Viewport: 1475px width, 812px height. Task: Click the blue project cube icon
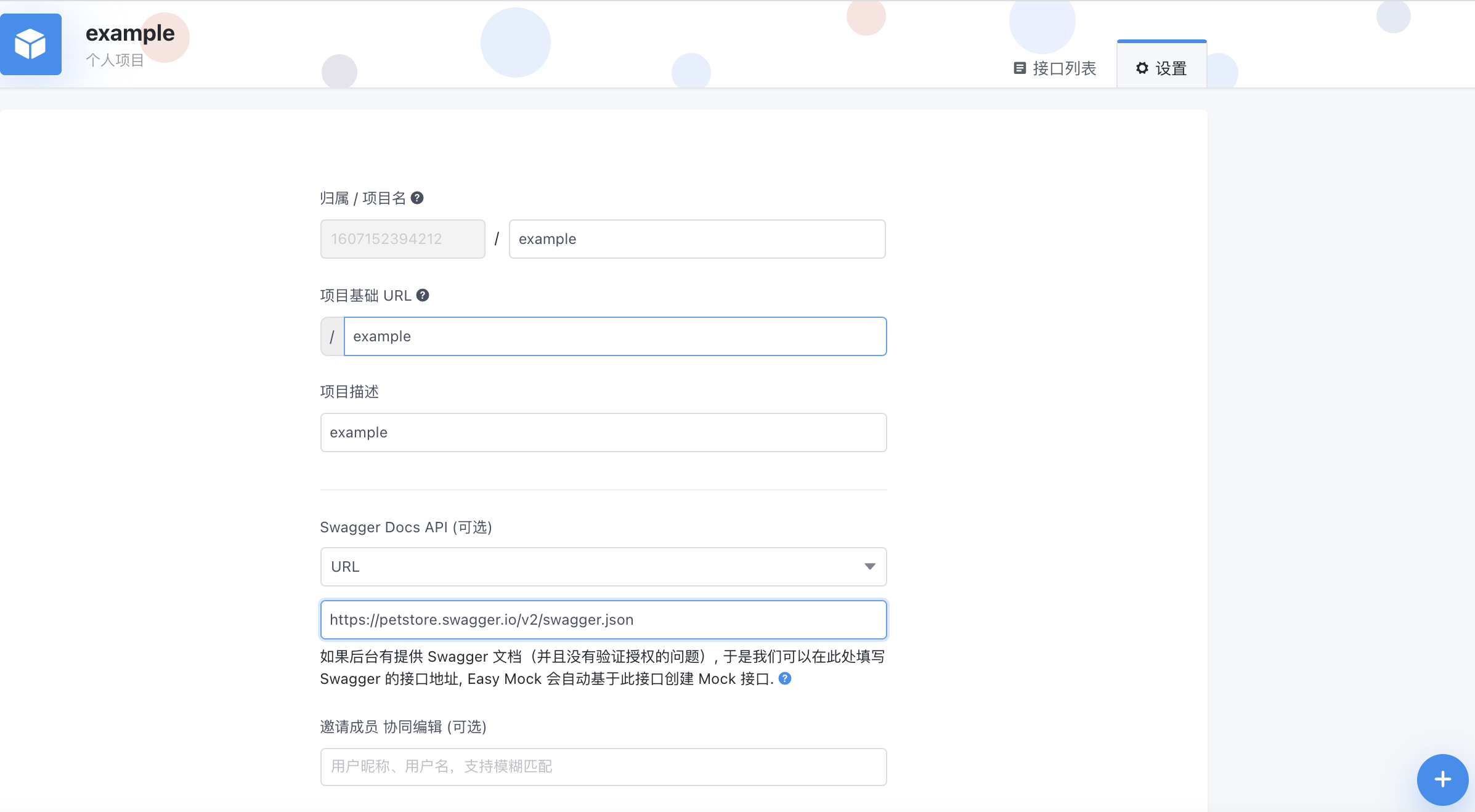(x=31, y=44)
